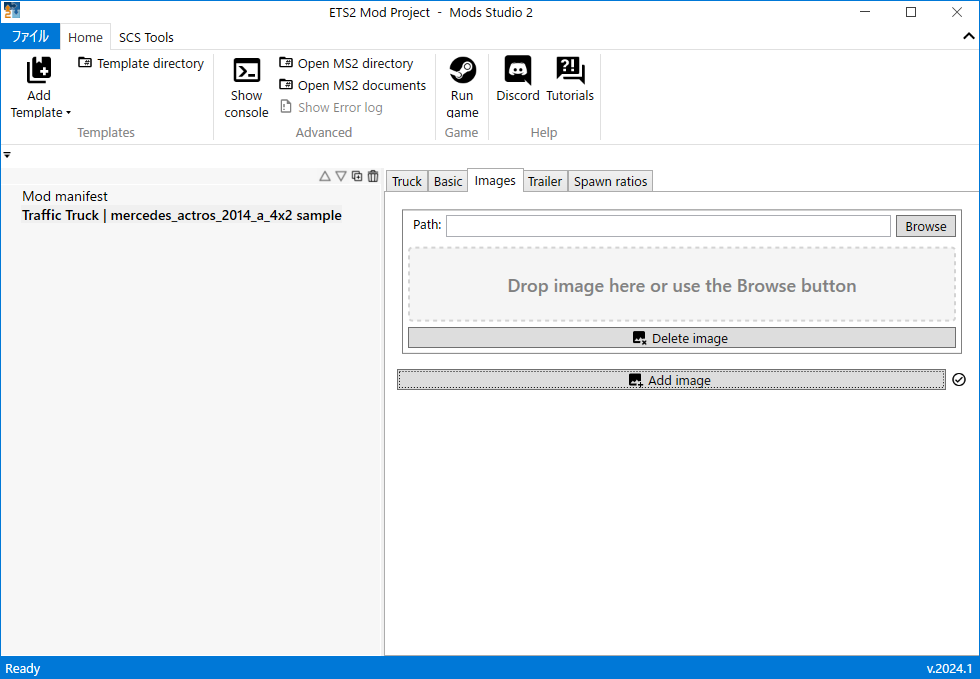Switch to the Spawn ratios tab
Viewport: 980px width, 679px height.
tap(610, 181)
